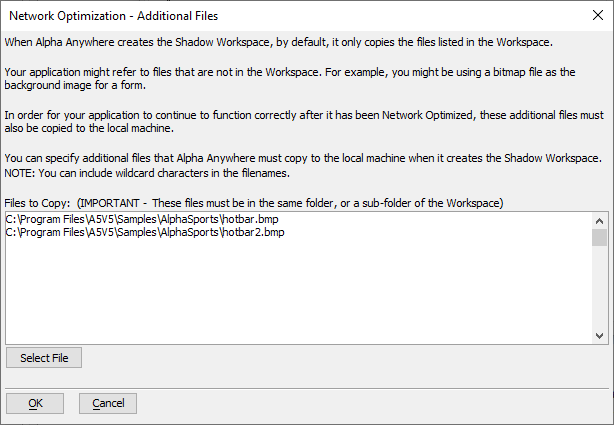The height and width of the screenshot is (425, 614).
Task: Confirm with the OK button
Action: (35, 403)
